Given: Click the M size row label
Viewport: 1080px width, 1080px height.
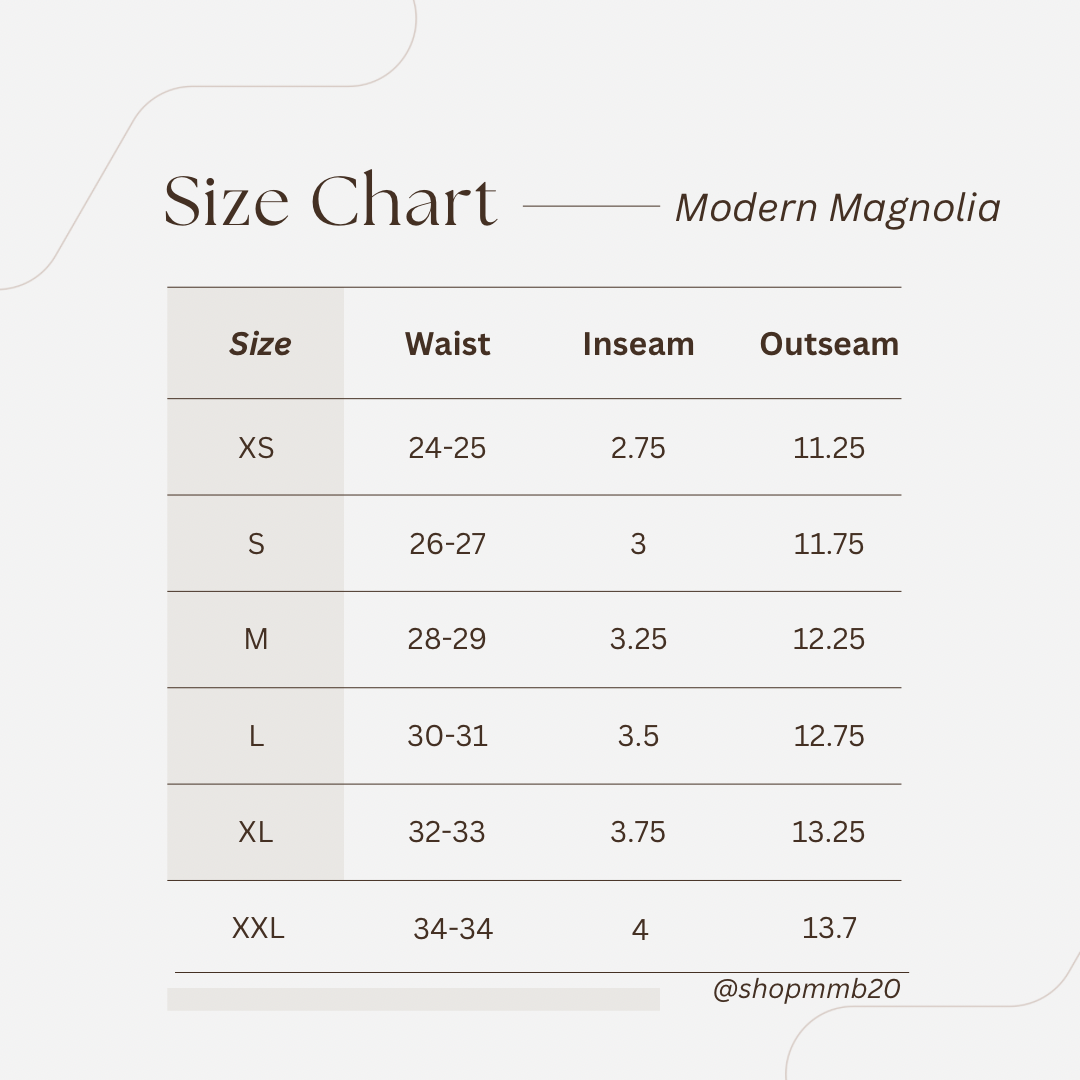Looking at the screenshot, I should click(x=256, y=639).
